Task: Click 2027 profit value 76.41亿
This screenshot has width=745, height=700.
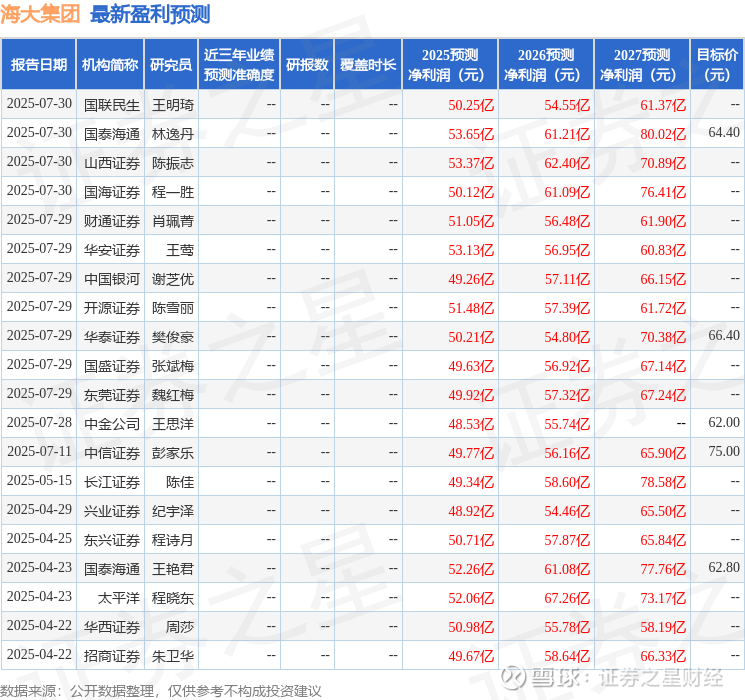Action: tap(663, 192)
